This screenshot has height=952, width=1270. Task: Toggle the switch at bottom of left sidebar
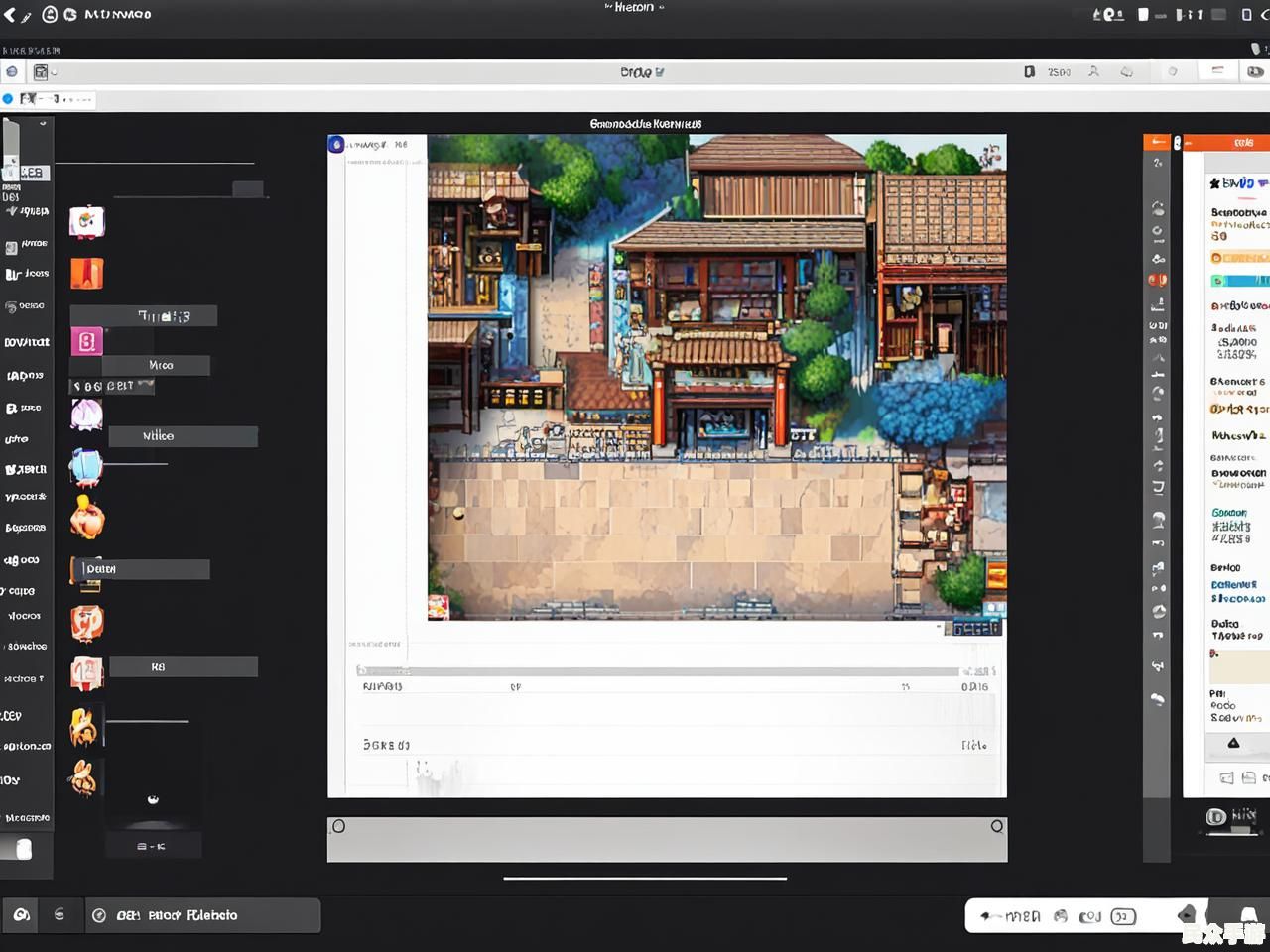tap(18, 849)
